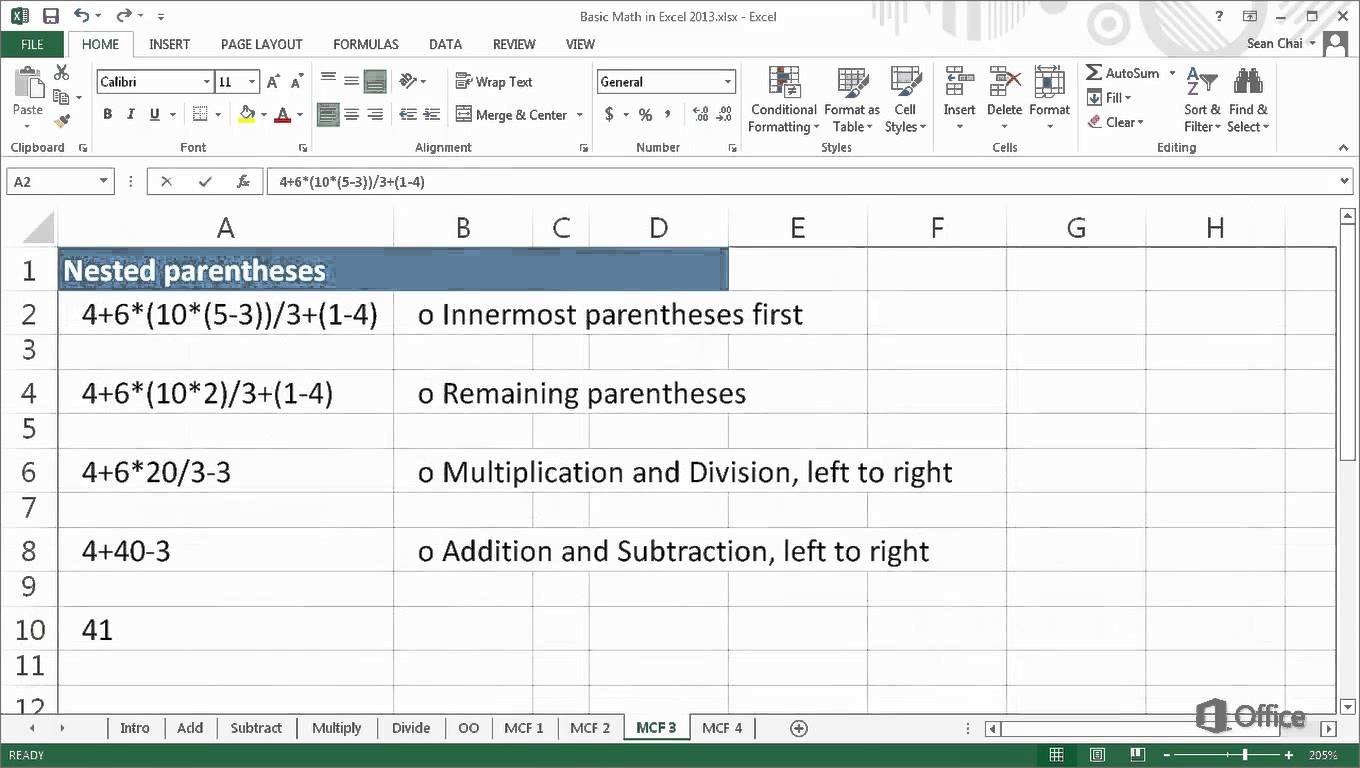This screenshot has width=1360, height=768.
Task: Switch to the INSERT ribbon tab
Action: point(169,44)
